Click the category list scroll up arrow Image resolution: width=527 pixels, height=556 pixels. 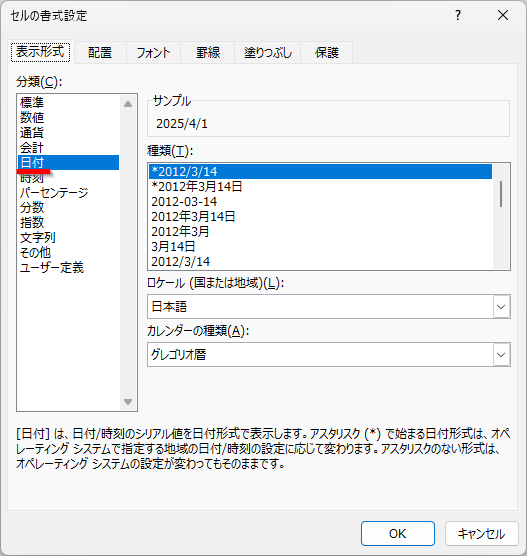point(128,104)
